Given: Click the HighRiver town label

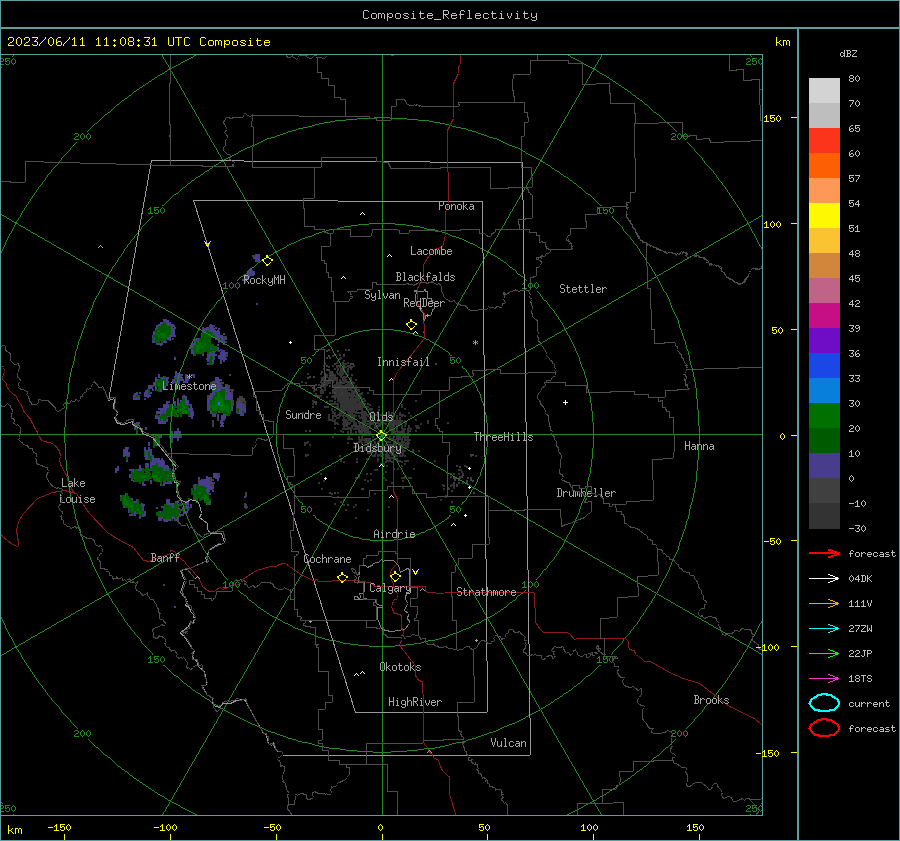Looking at the screenshot, I should click(415, 702).
